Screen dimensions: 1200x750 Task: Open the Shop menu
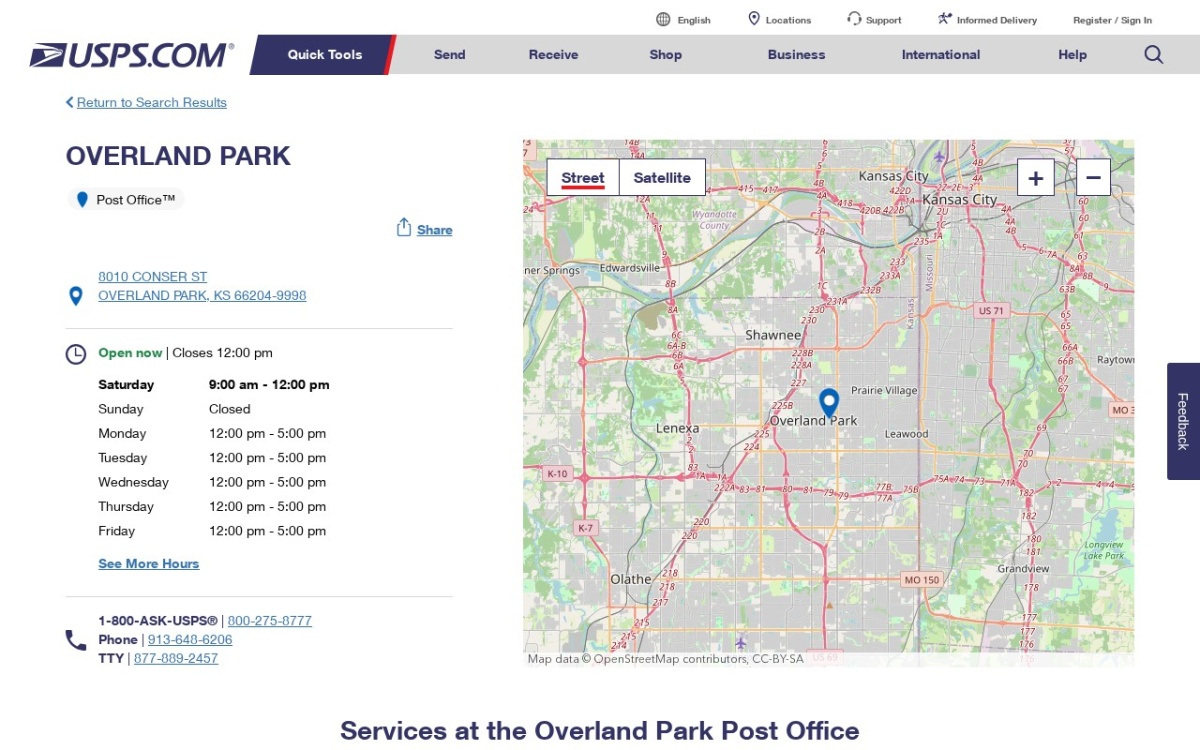tap(665, 55)
